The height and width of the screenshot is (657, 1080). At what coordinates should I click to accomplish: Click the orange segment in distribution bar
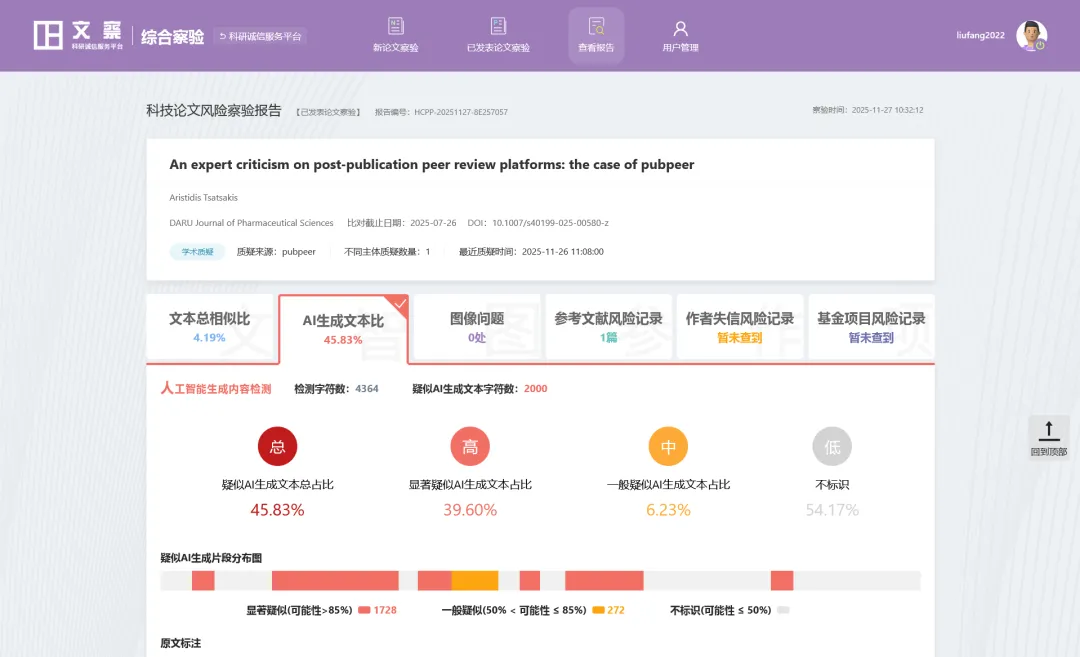point(475,581)
